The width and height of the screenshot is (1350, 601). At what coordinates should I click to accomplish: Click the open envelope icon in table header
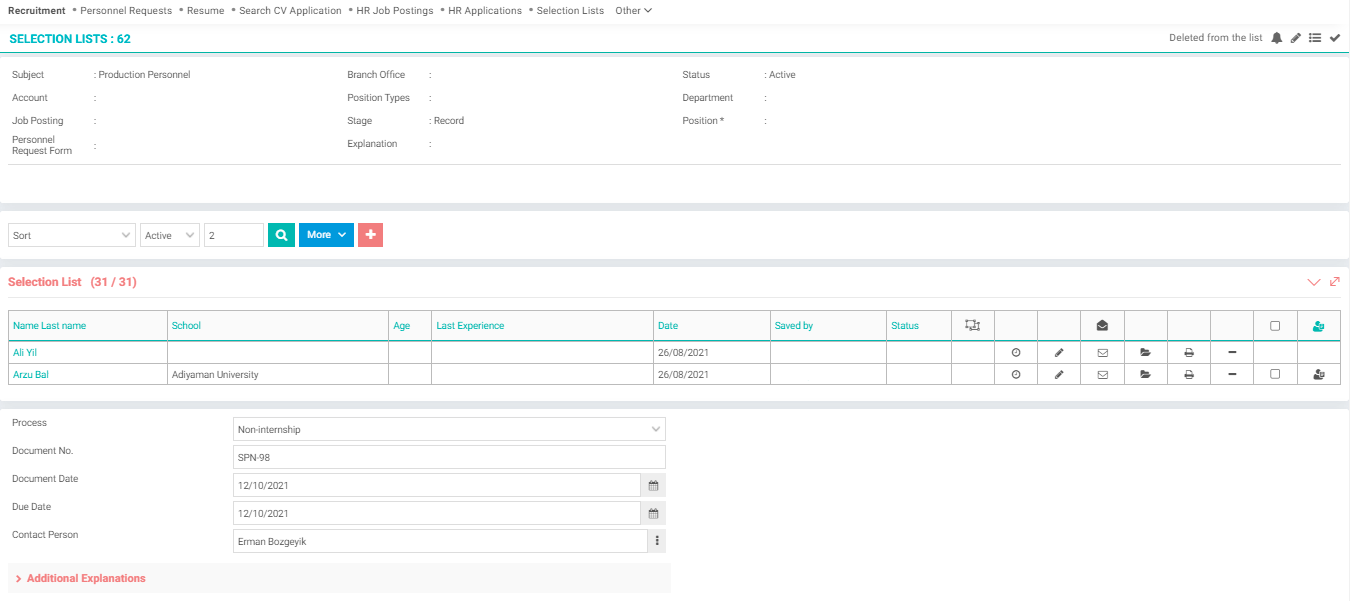click(1102, 325)
